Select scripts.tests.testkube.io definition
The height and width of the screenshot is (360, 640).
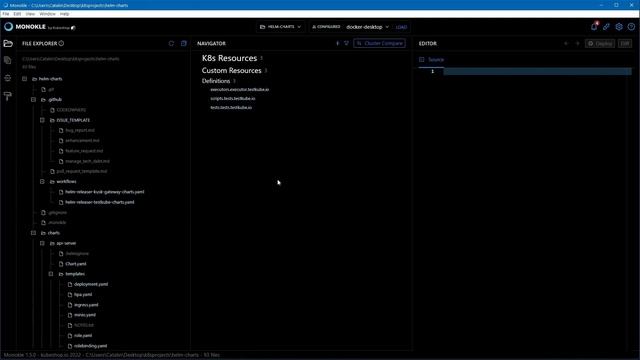pyautogui.click(x=233, y=98)
